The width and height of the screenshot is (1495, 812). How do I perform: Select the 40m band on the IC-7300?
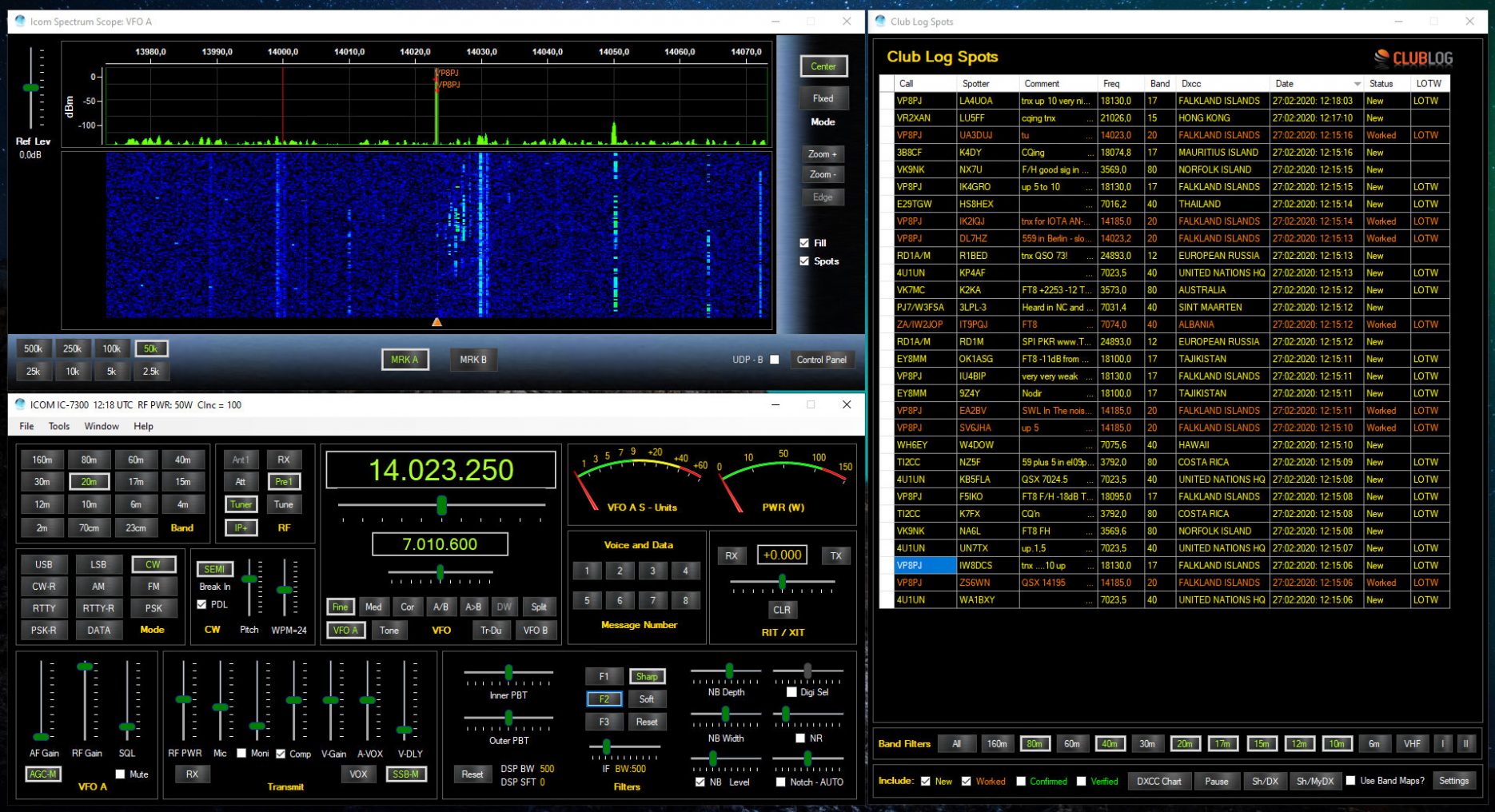[184, 460]
